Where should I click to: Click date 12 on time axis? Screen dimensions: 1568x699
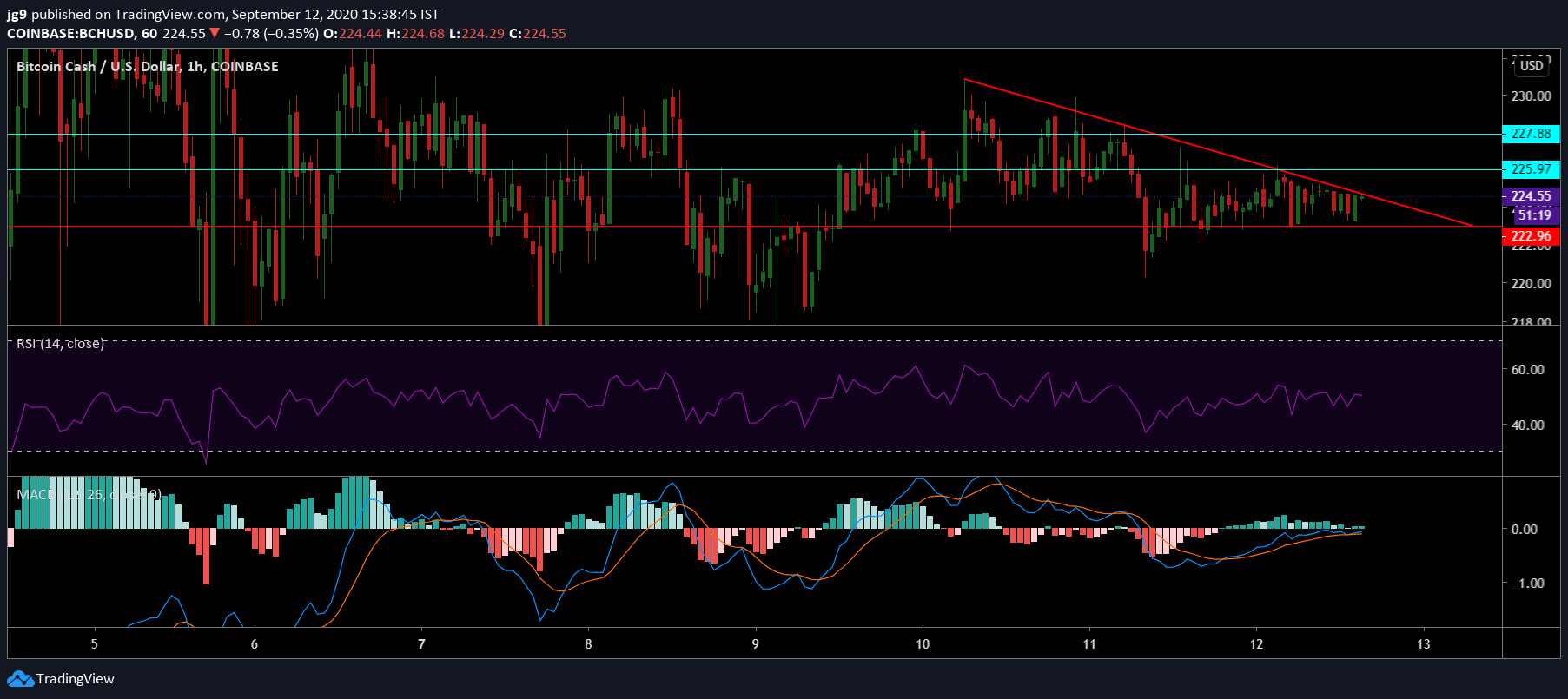pos(1256,644)
